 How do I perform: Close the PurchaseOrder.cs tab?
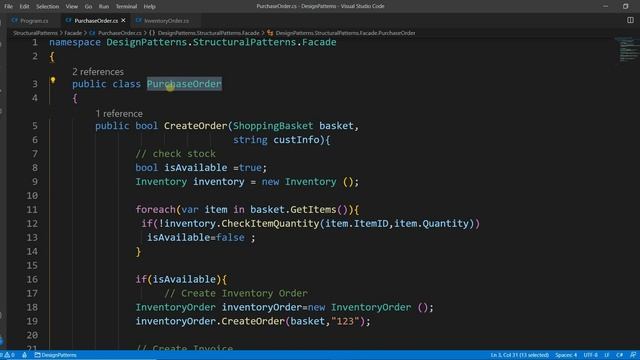123,20
